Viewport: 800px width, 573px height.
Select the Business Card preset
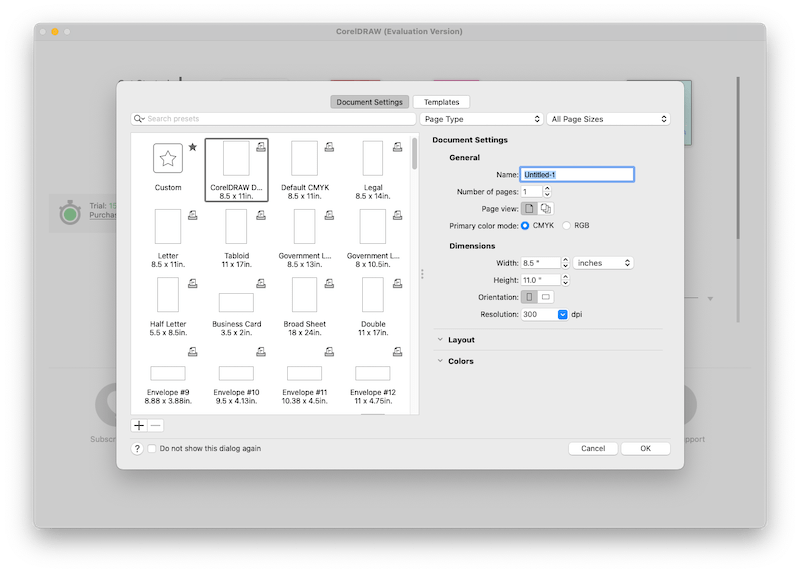(x=236, y=302)
